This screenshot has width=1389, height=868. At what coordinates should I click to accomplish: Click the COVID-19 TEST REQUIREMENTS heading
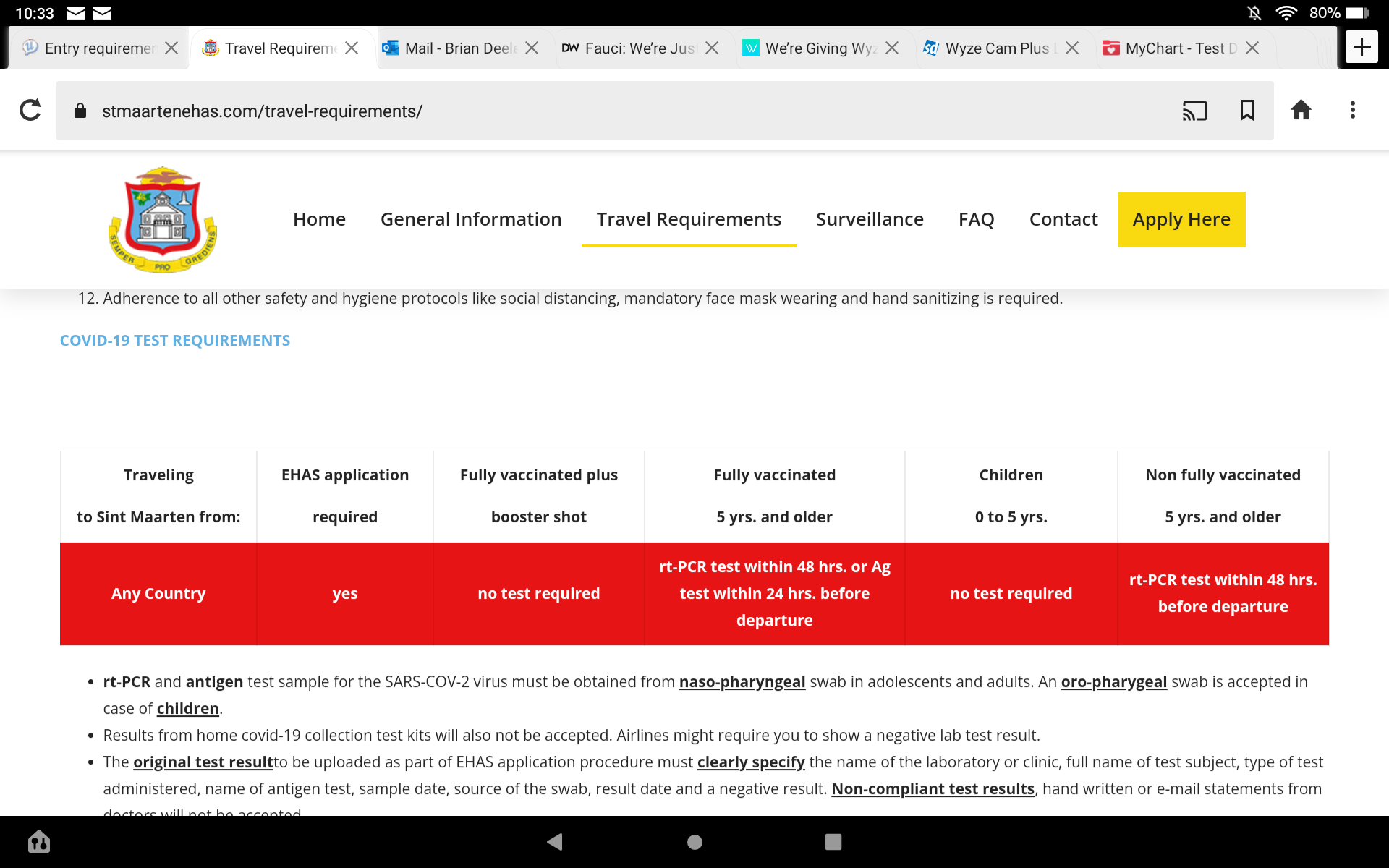coord(175,341)
